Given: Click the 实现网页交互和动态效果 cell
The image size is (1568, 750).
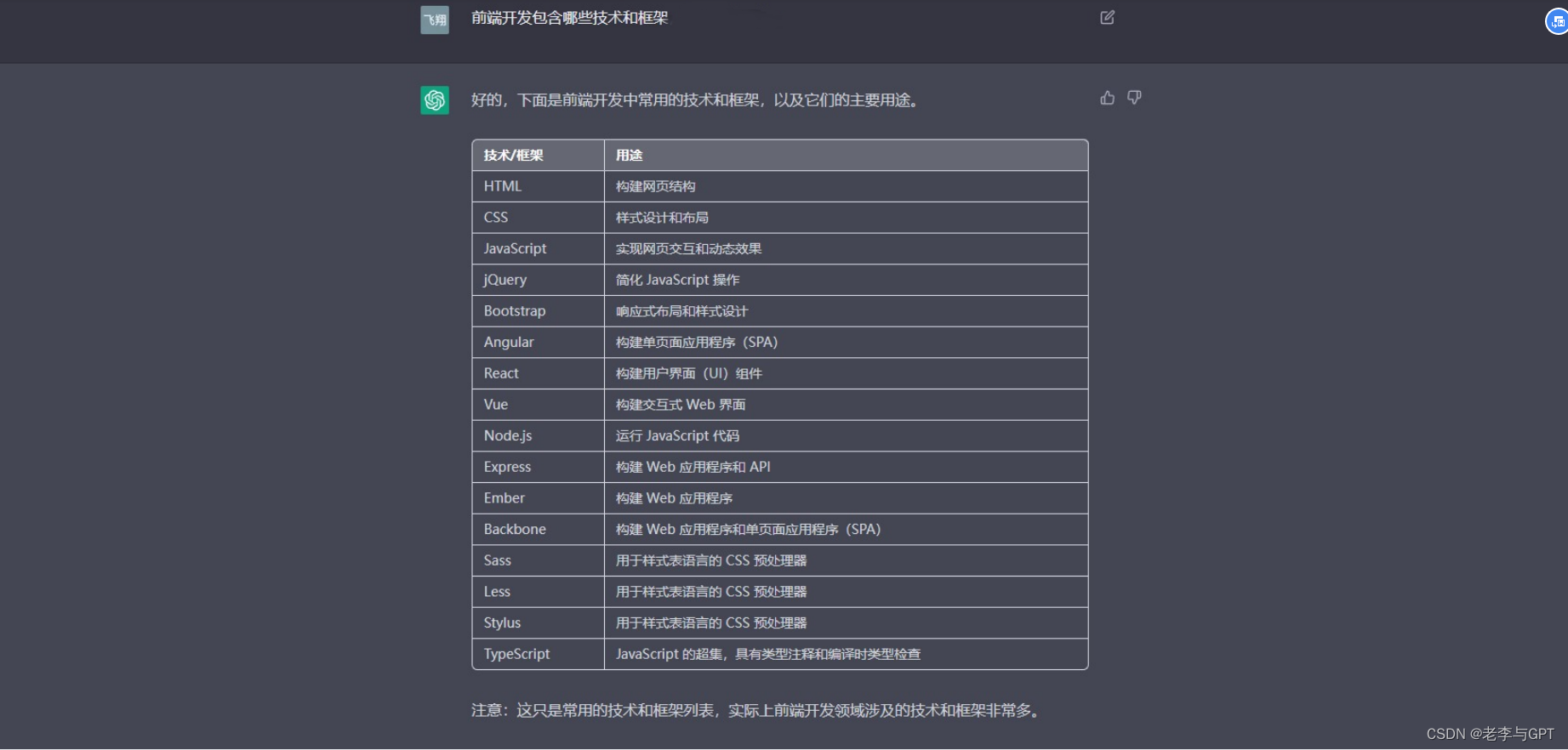Looking at the screenshot, I should coord(847,249).
